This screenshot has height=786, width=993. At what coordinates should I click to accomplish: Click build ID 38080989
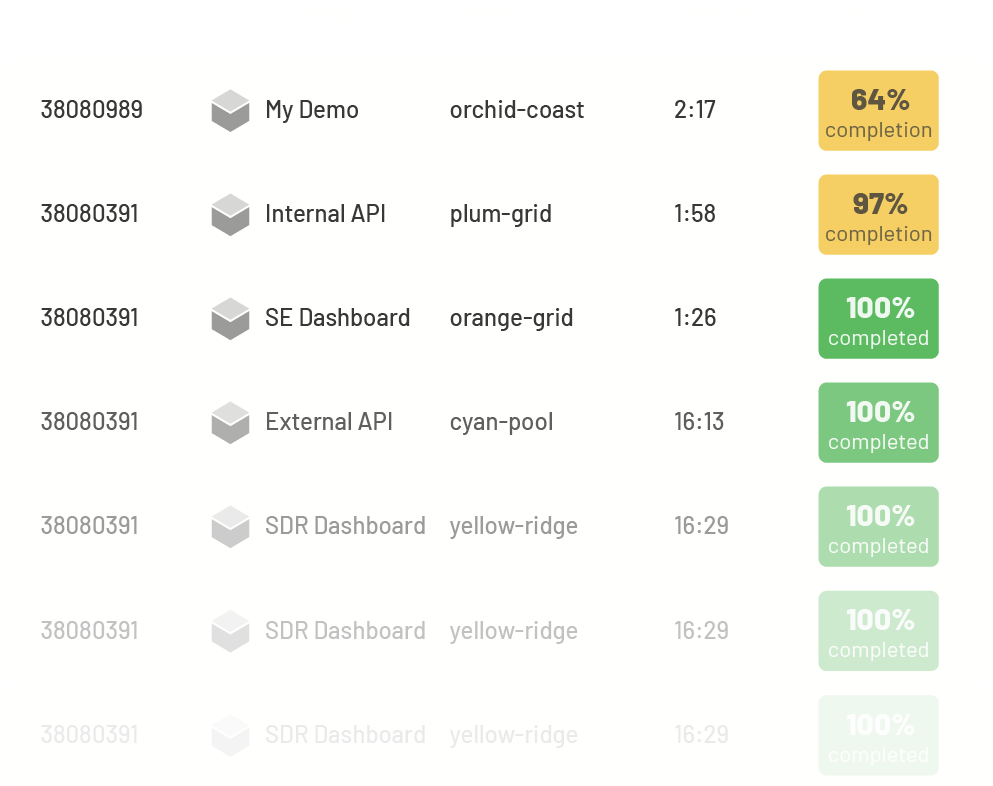tap(91, 110)
